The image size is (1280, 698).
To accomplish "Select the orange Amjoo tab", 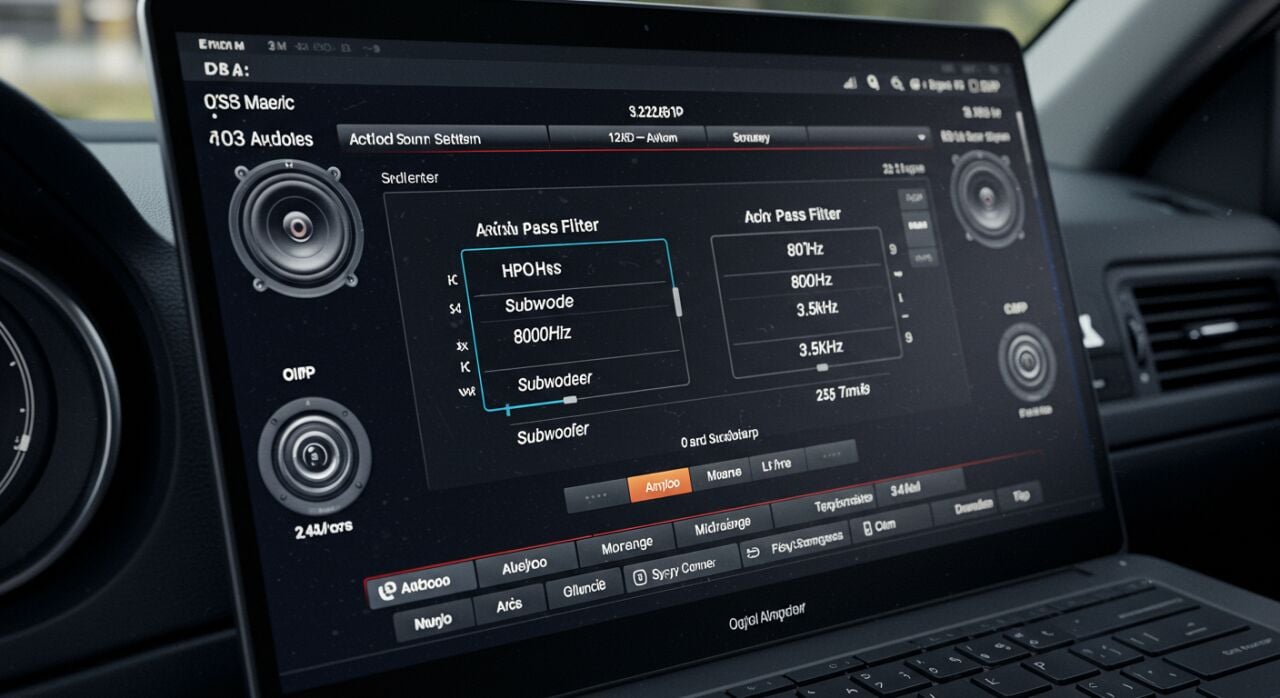I will pos(660,485).
